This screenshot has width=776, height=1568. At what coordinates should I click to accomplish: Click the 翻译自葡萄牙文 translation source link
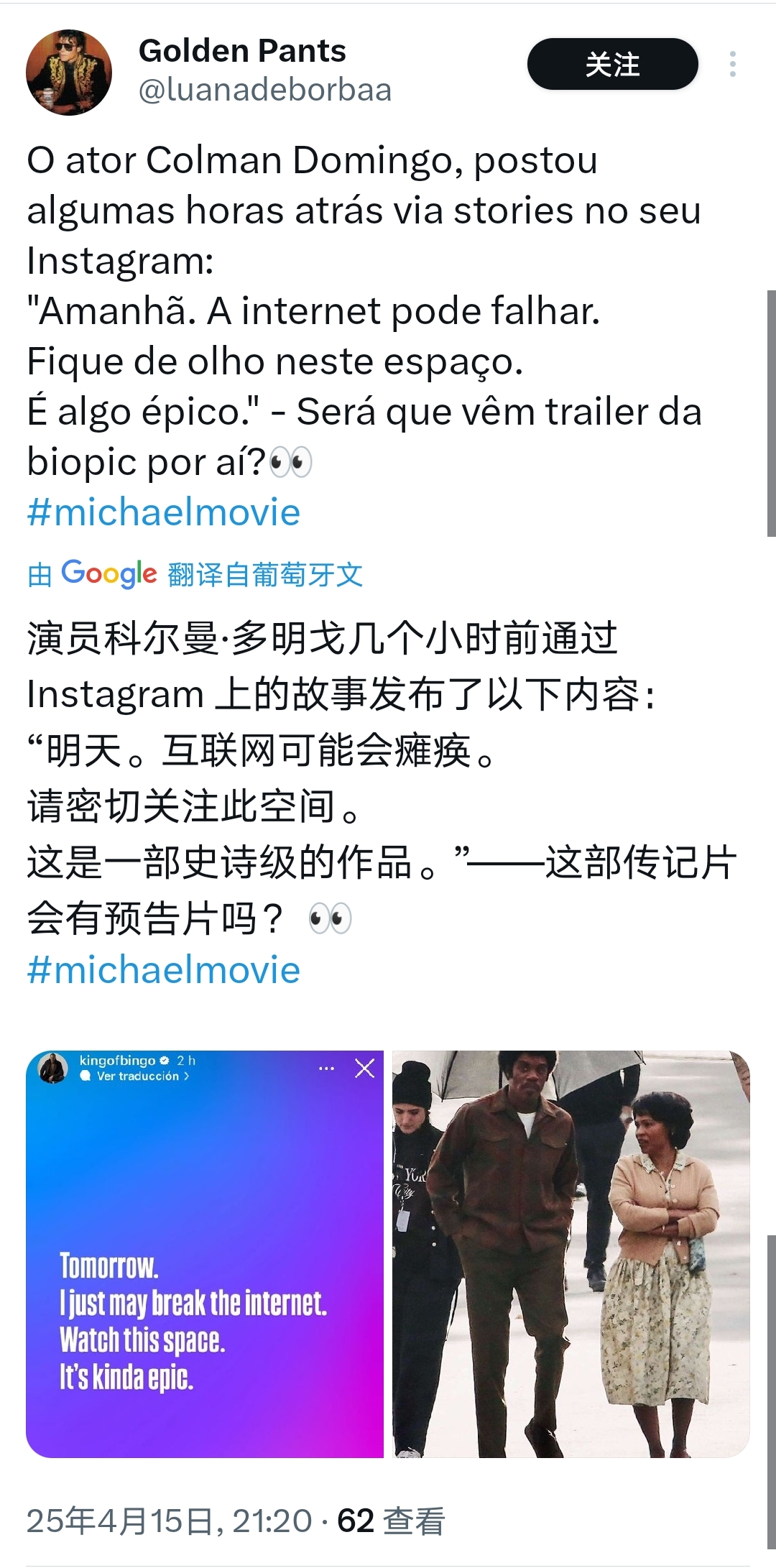265,575
